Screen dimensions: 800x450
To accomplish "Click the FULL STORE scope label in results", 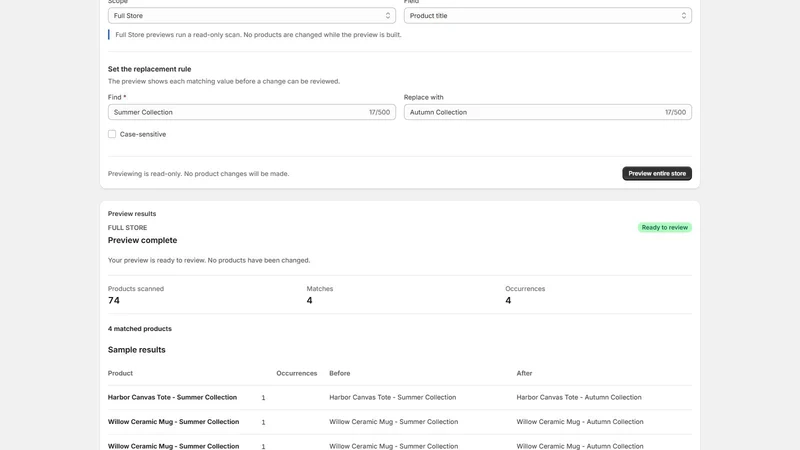I will [x=128, y=228].
